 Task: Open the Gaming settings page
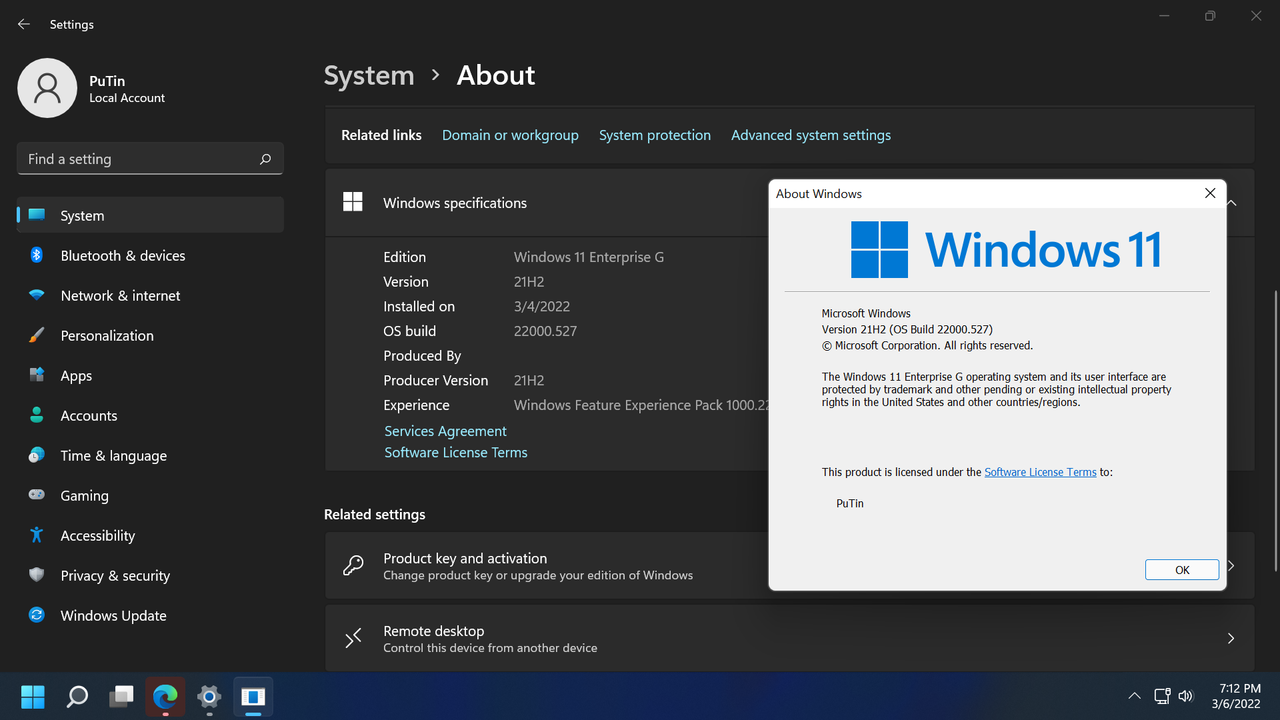click(x=150, y=495)
